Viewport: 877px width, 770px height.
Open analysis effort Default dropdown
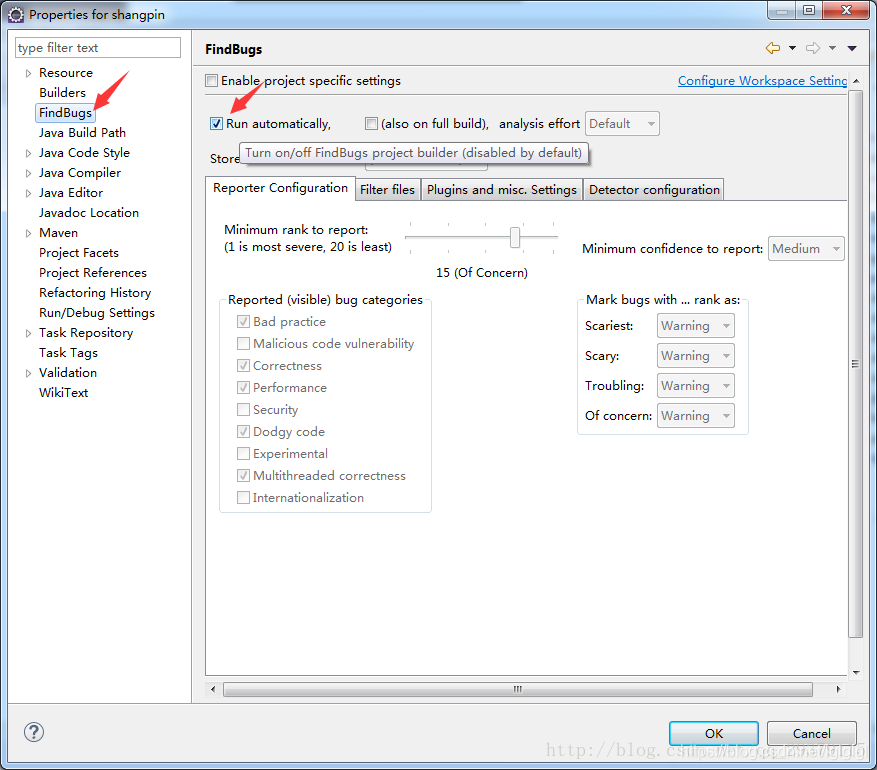(622, 124)
